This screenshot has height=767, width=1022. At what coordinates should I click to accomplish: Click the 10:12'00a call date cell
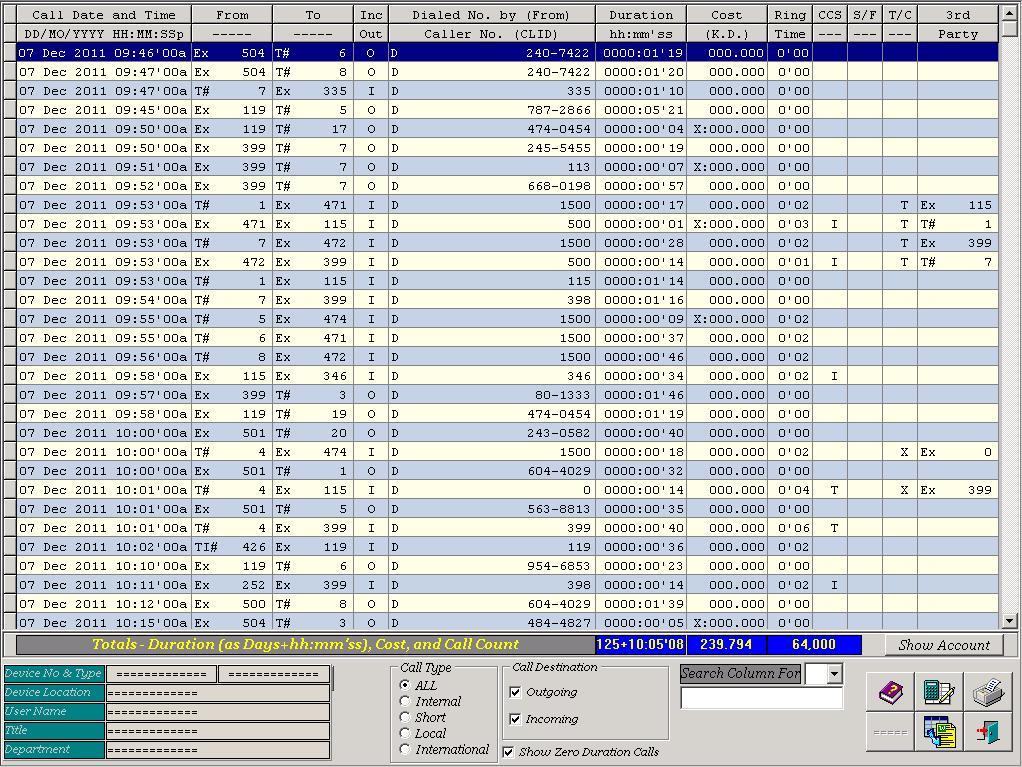tap(103, 604)
